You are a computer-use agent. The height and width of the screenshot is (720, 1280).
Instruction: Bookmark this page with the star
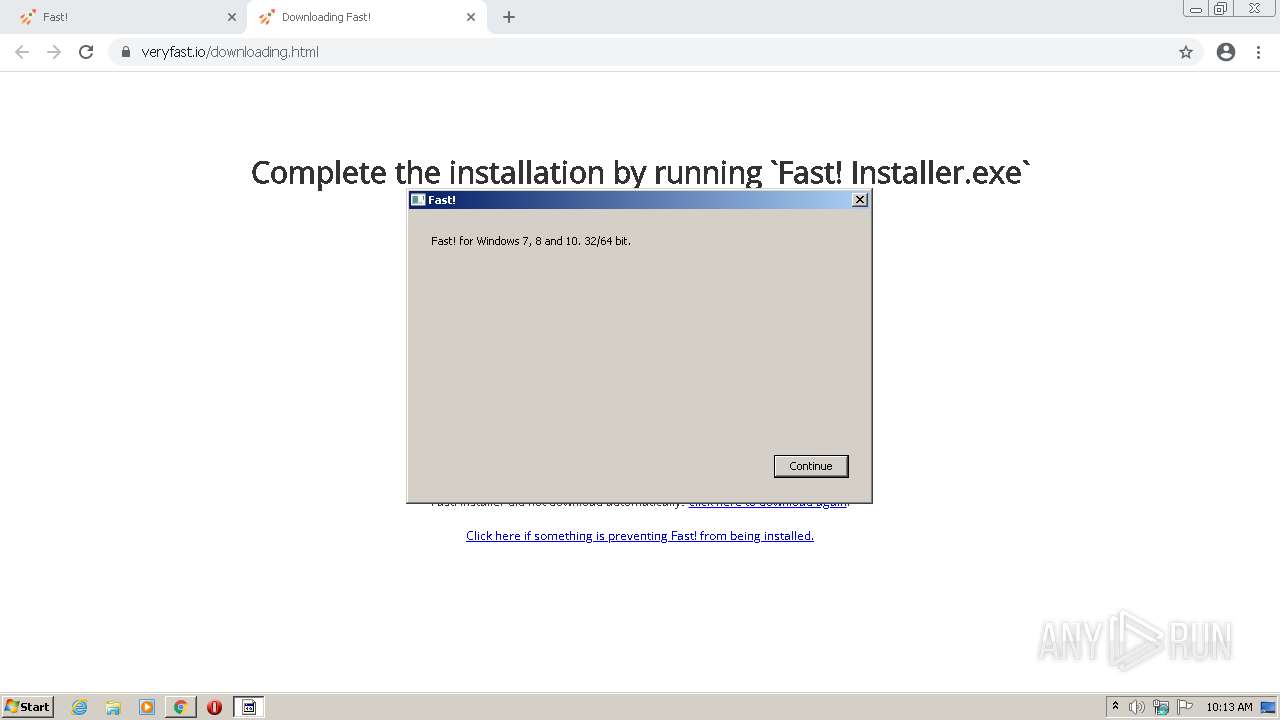[x=1186, y=52]
